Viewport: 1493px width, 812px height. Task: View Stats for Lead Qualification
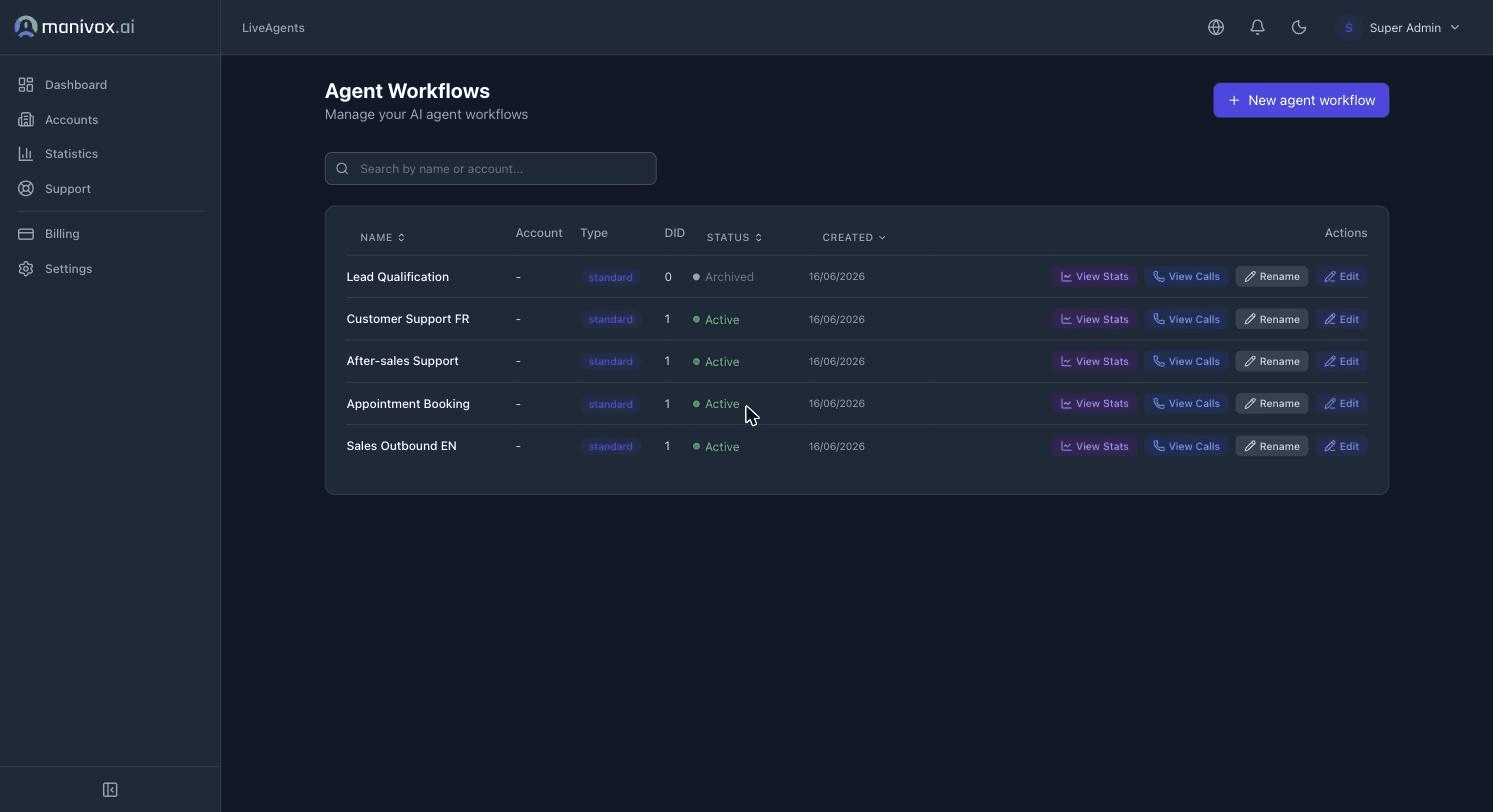(x=1094, y=277)
